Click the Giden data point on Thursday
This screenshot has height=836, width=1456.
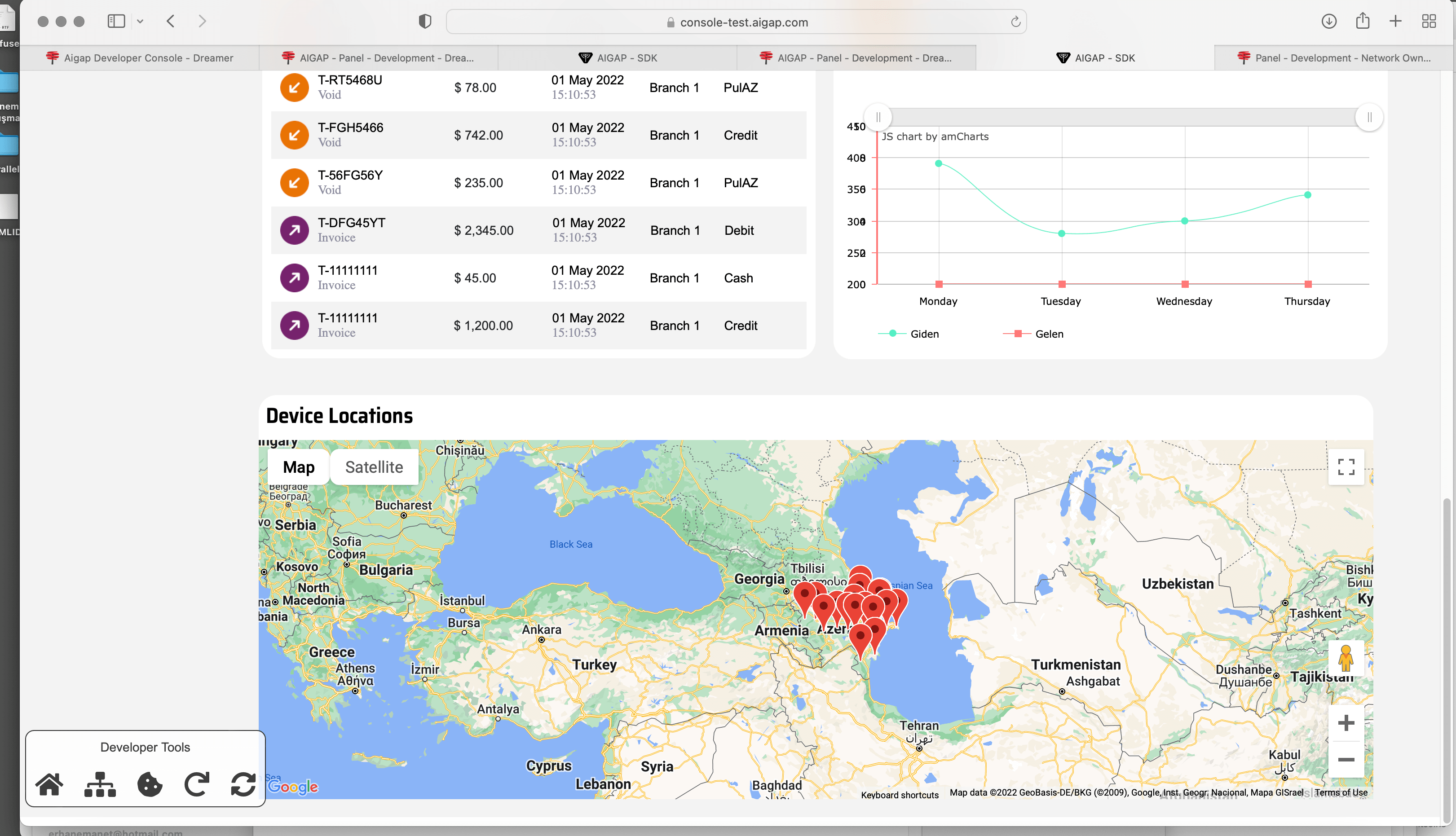click(1307, 195)
